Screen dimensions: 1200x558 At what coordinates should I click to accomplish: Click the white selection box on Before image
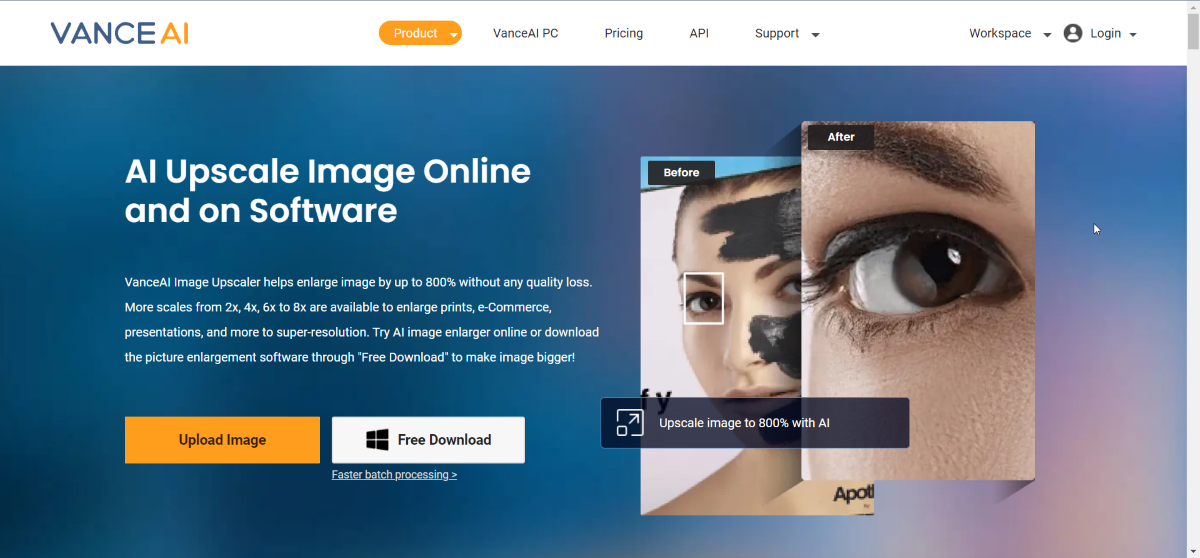click(x=703, y=298)
